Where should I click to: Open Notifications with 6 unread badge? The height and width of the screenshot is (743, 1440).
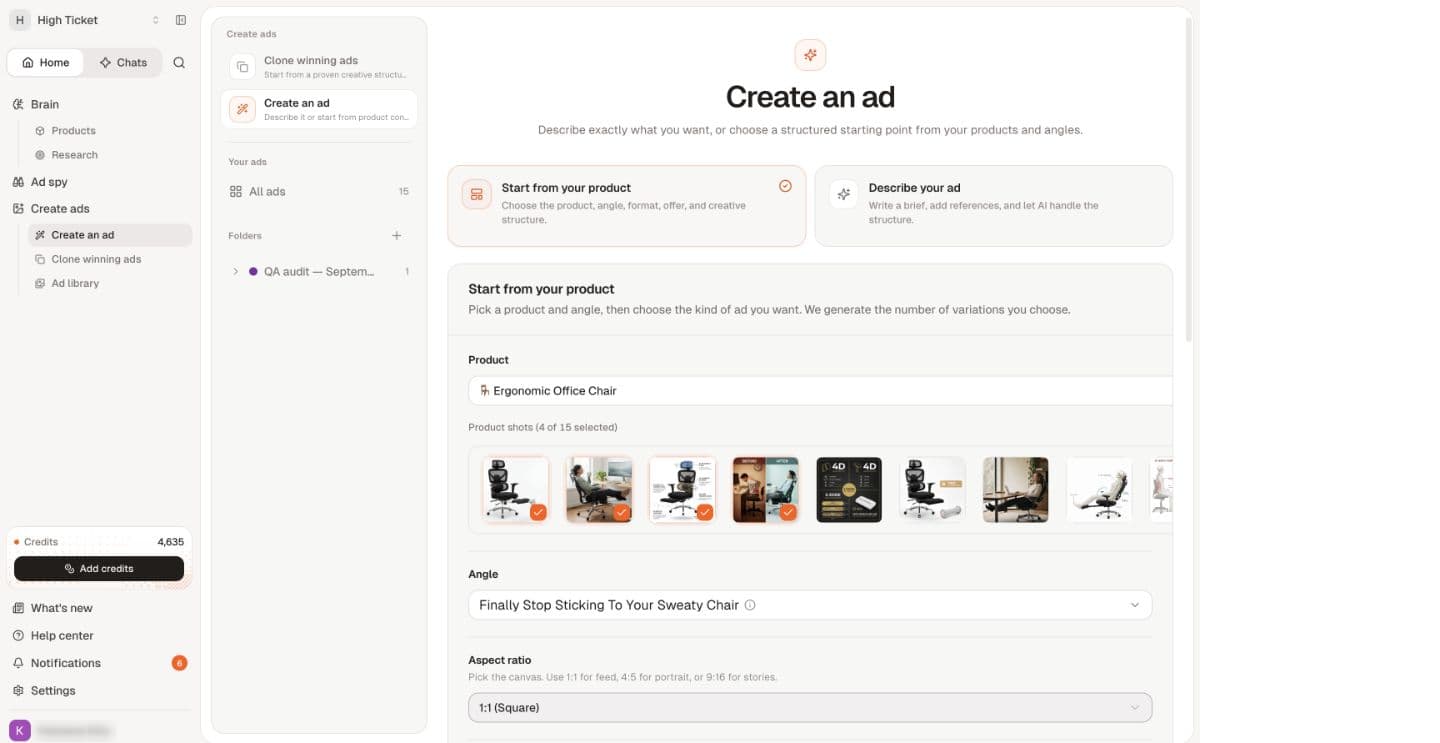pos(100,663)
